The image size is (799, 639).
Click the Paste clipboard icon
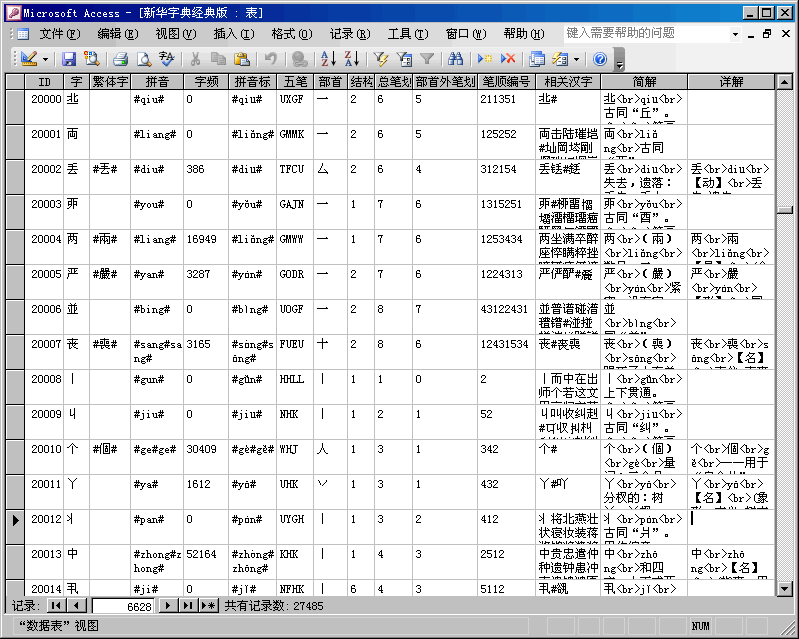point(241,59)
